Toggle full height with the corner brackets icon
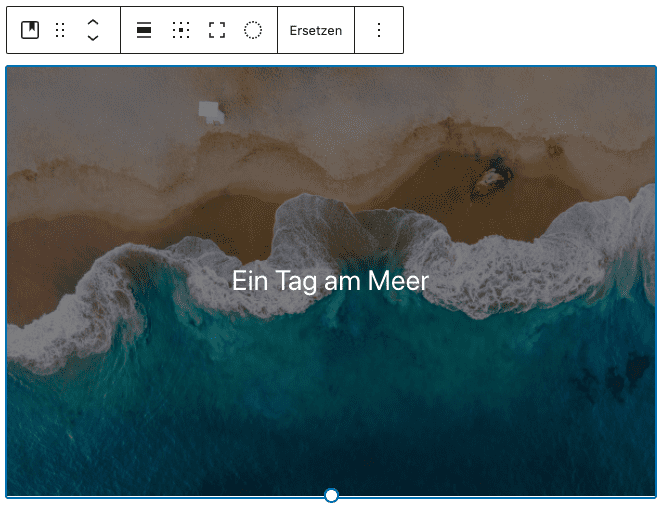Image resolution: width=663 pixels, height=505 pixels. (x=217, y=30)
